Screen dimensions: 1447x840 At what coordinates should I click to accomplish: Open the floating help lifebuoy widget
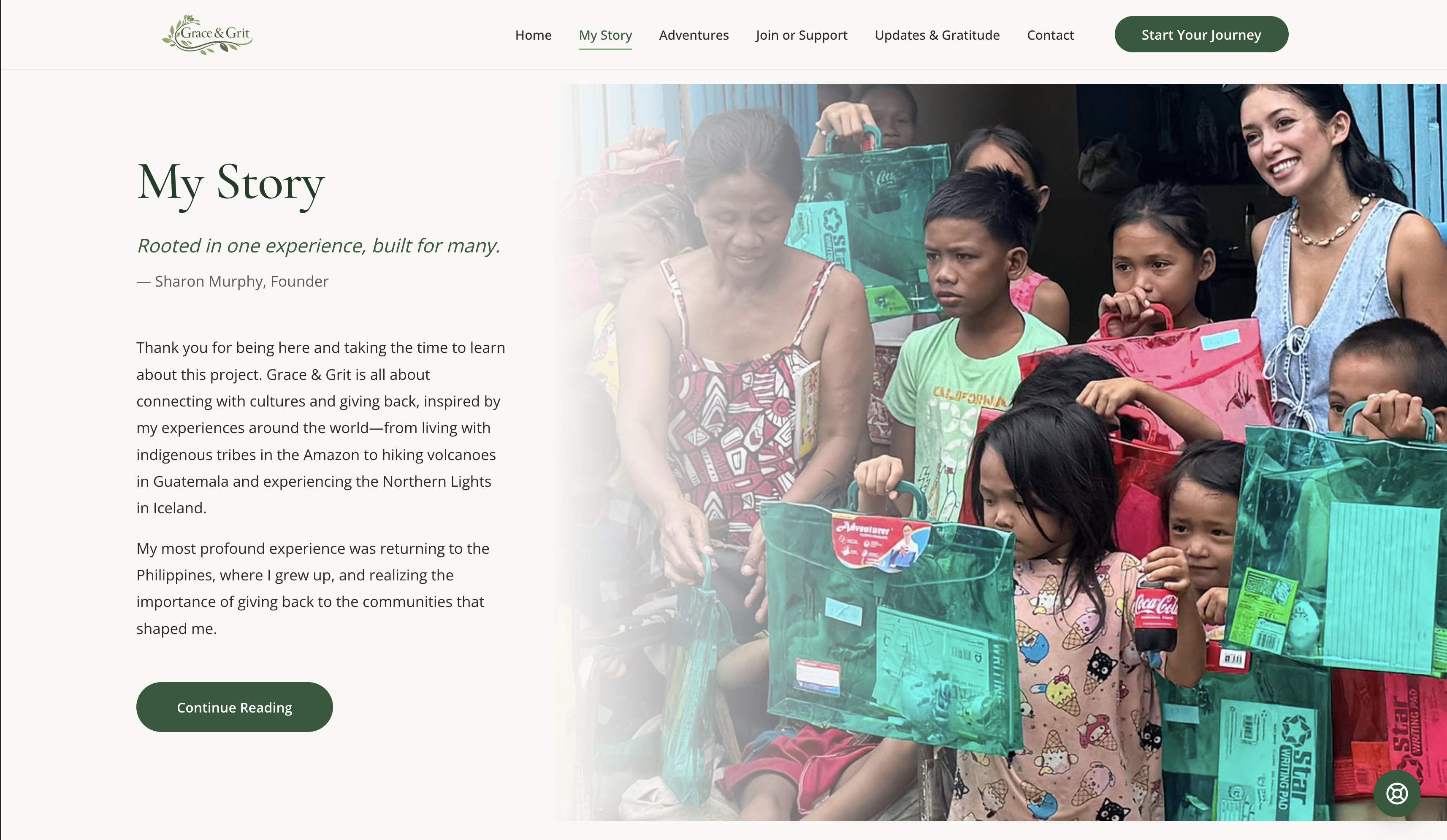(x=1396, y=794)
